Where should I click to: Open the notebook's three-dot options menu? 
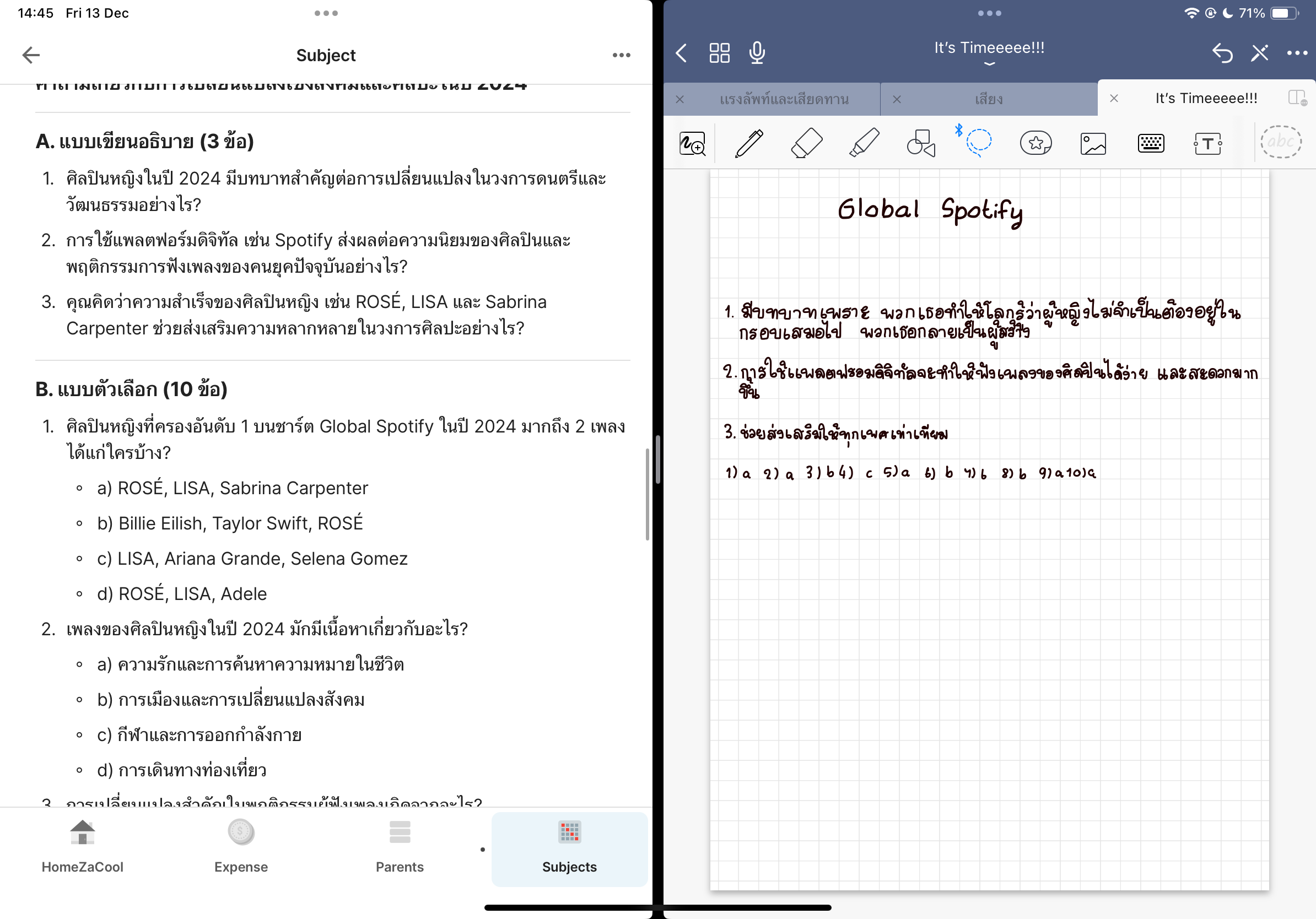click(1297, 53)
